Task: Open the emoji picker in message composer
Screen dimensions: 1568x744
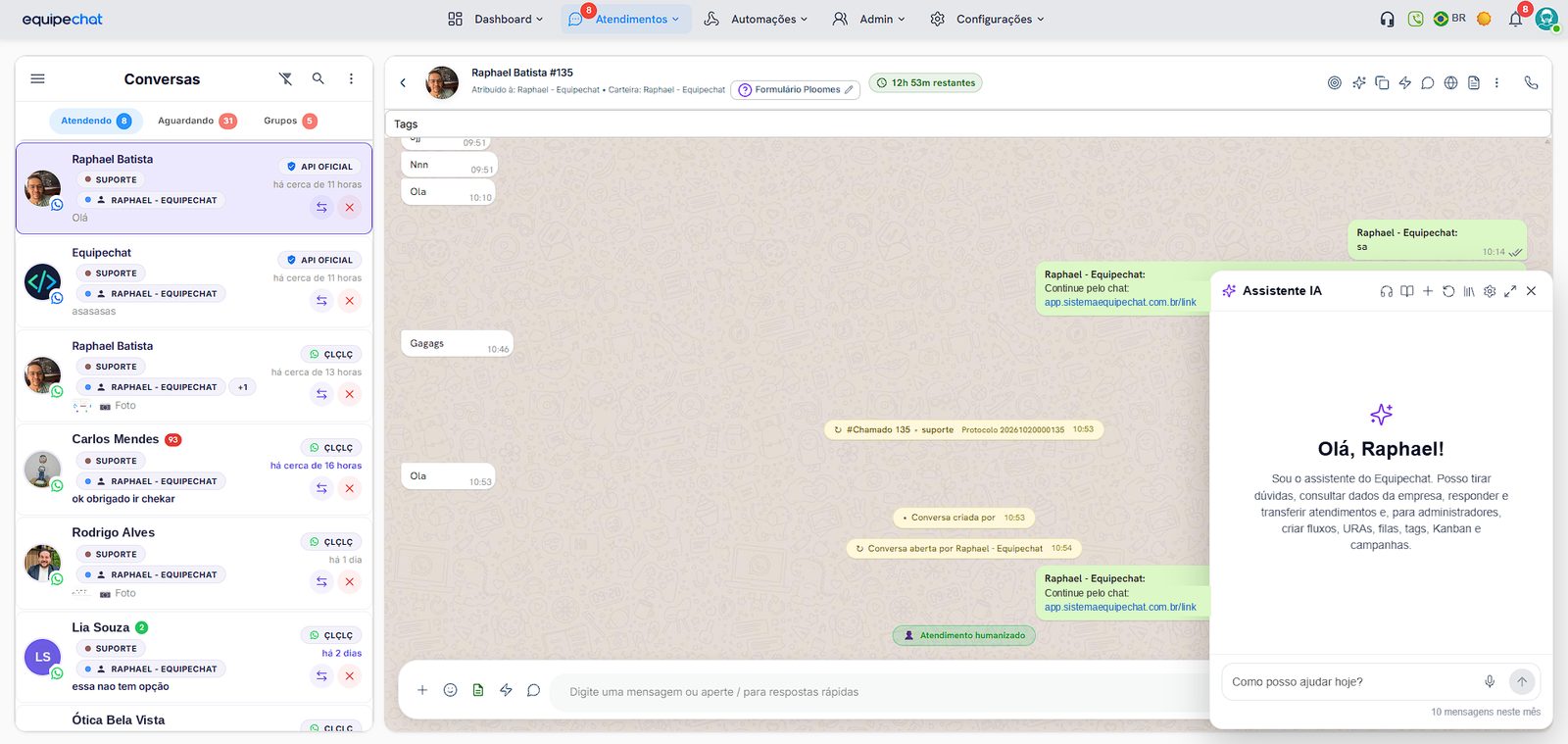Action: (451, 690)
